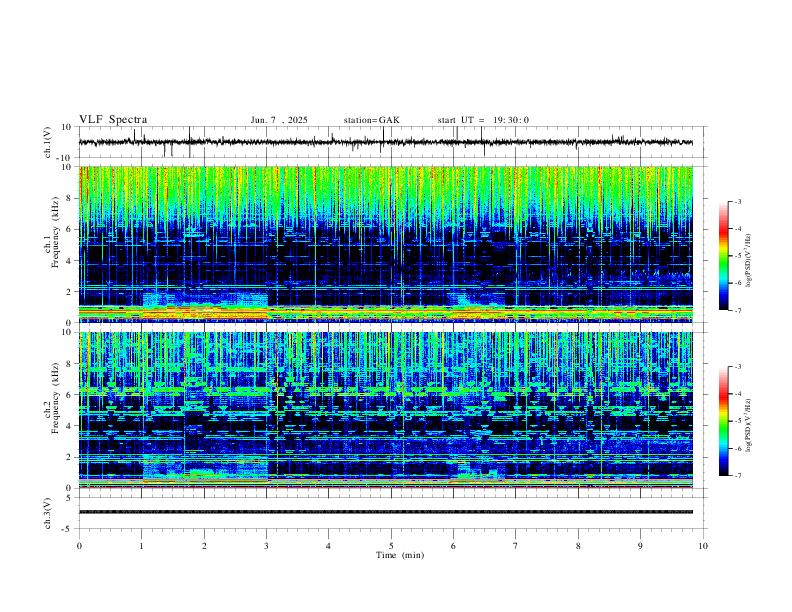Click the "2" tick on the Time axis
The width and height of the screenshot is (792, 612).
(x=204, y=546)
